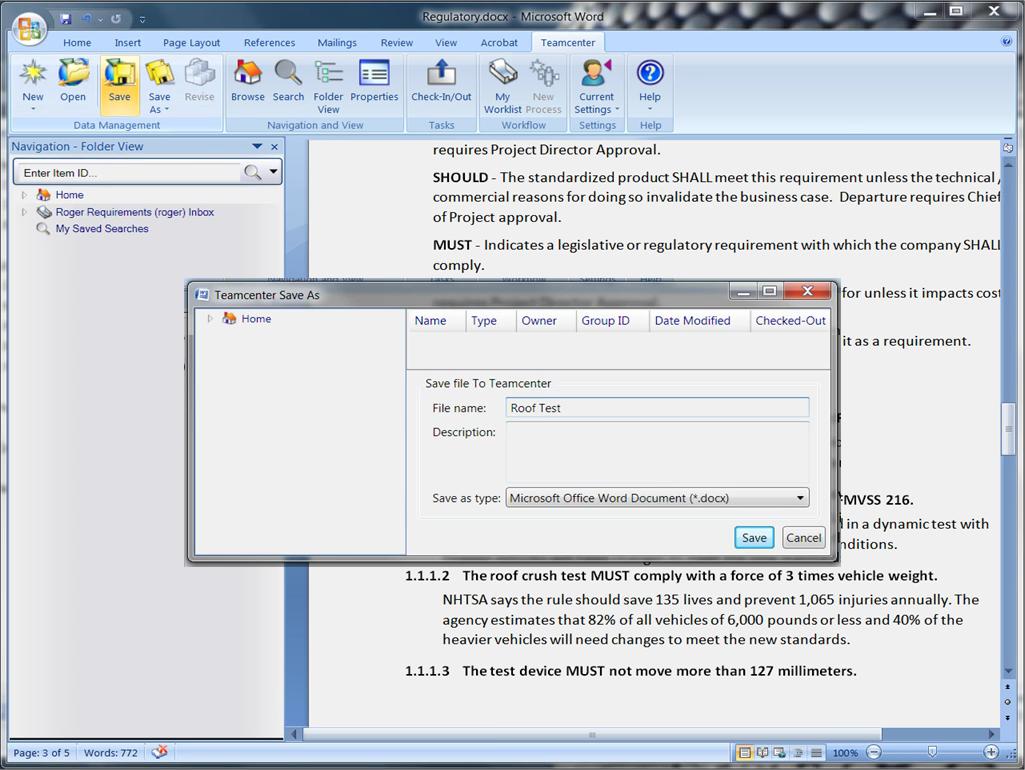Switch to Web Layout view icon
This screenshot has width=1025, height=770.
coord(779,752)
